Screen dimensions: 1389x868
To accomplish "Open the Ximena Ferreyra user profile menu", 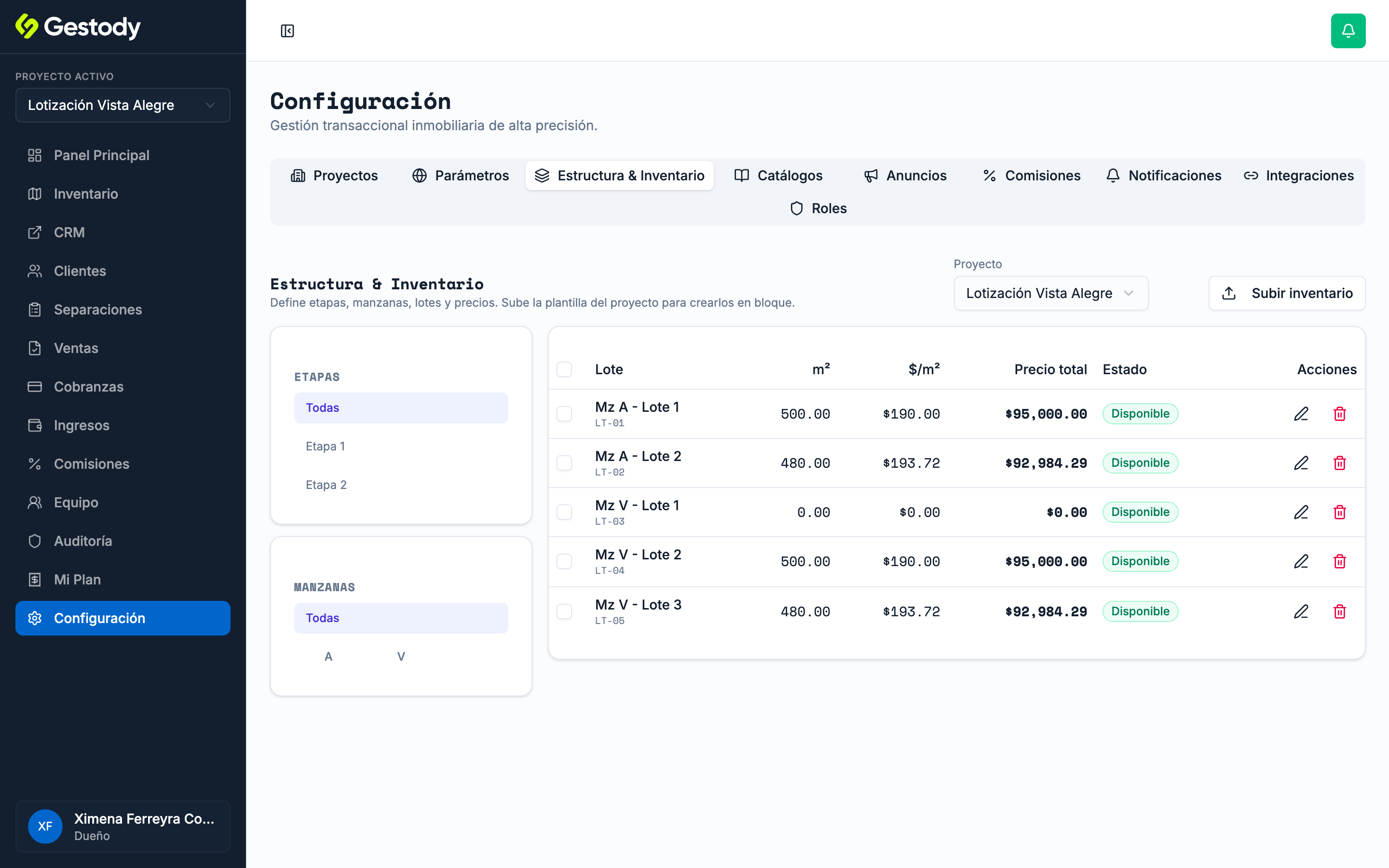I will pyautogui.click(x=123, y=827).
